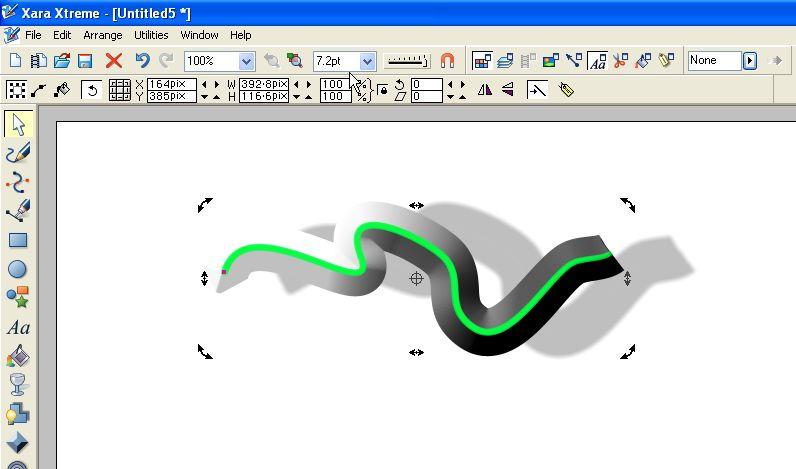Toggle the Lock Aspect Ratio padlock
This screenshot has width=796, height=469.
pos(383,90)
